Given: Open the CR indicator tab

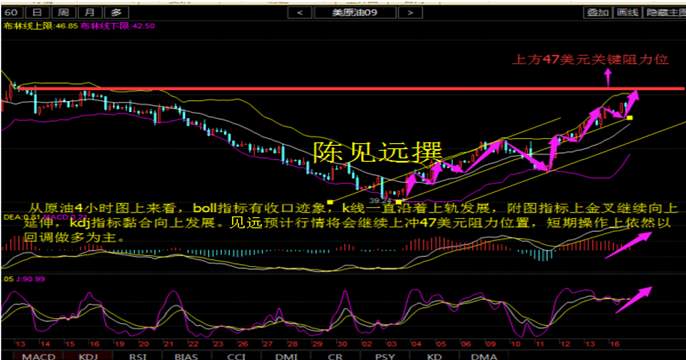Looking at the screenshot, I should [x=336, y=356].
